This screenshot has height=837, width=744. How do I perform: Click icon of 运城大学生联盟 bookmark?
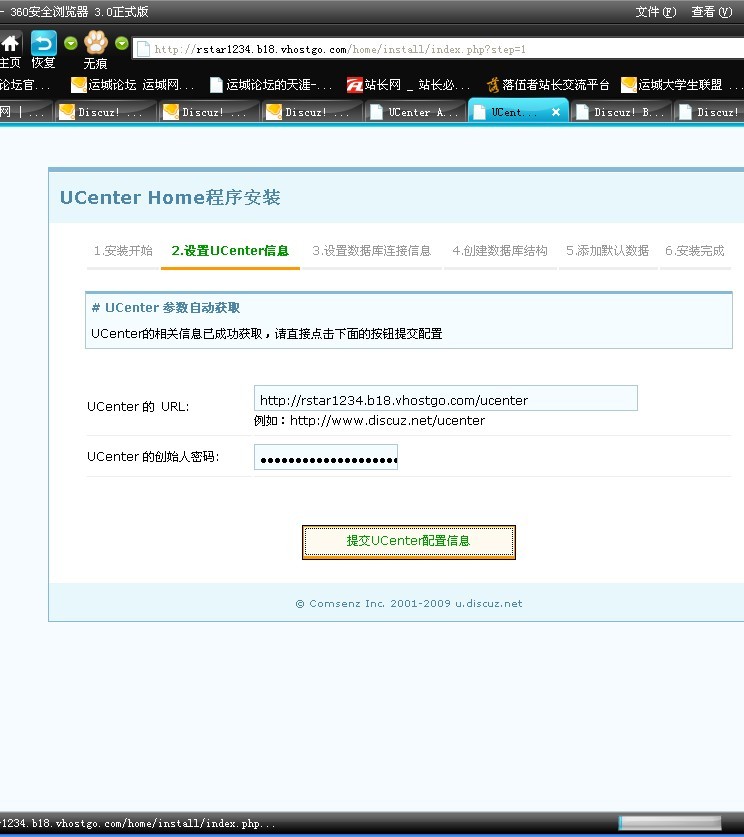coord(629,85)
